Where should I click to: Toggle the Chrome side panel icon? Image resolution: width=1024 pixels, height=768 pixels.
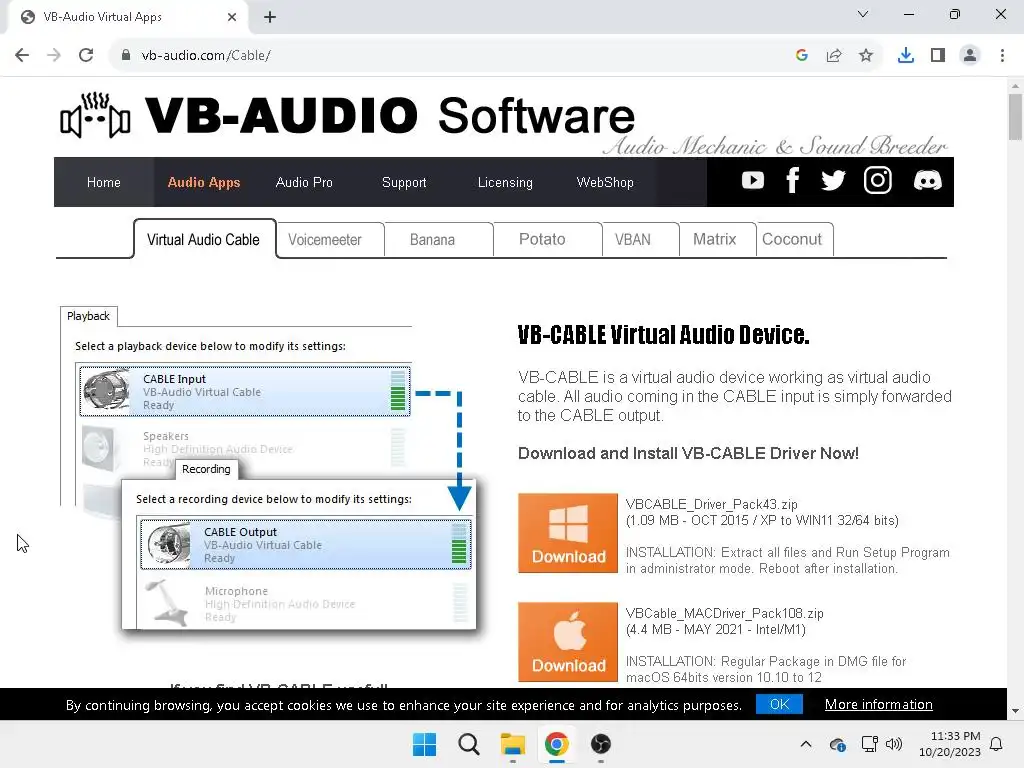[938, 55]
